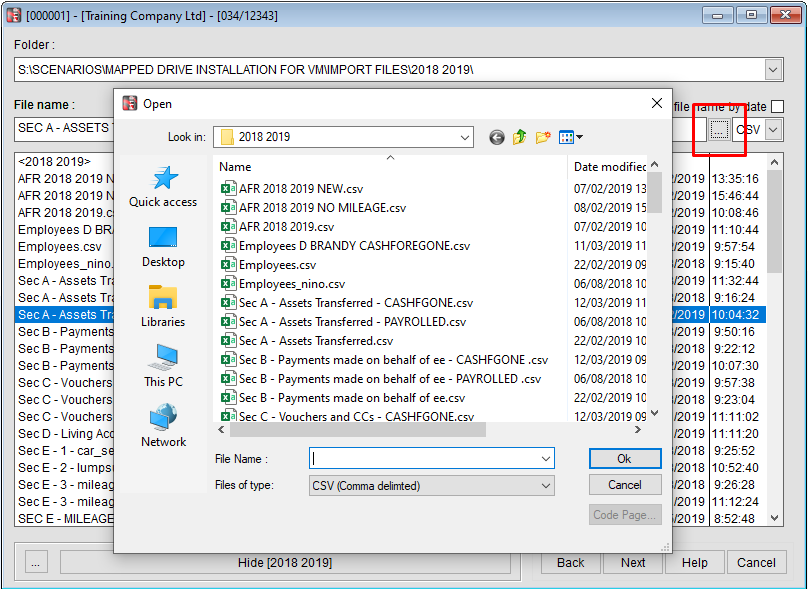This screenshot has width=808, height=589.
Task: Click the bottom-left ellipsis button
Action: (36, 563)
